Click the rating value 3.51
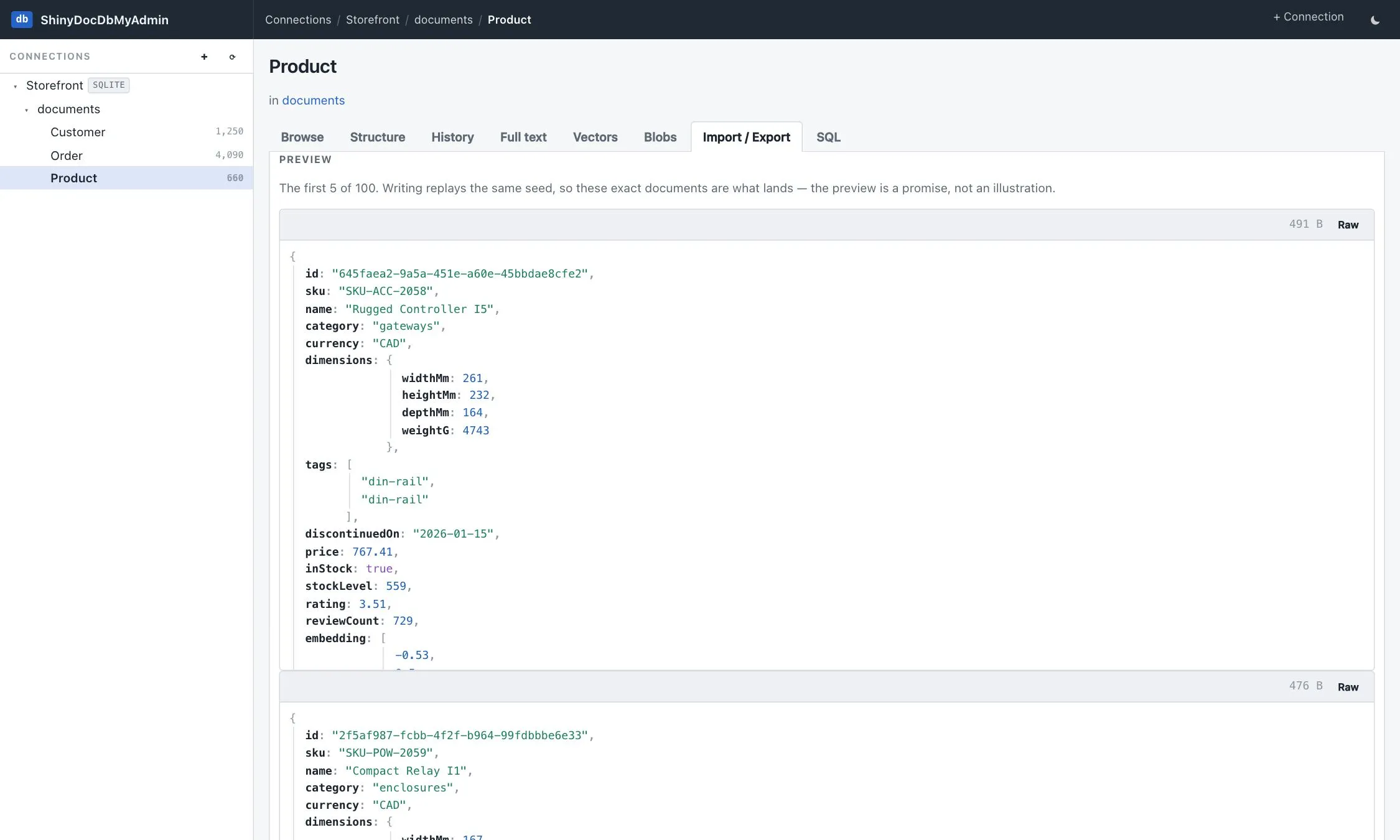 373,604
